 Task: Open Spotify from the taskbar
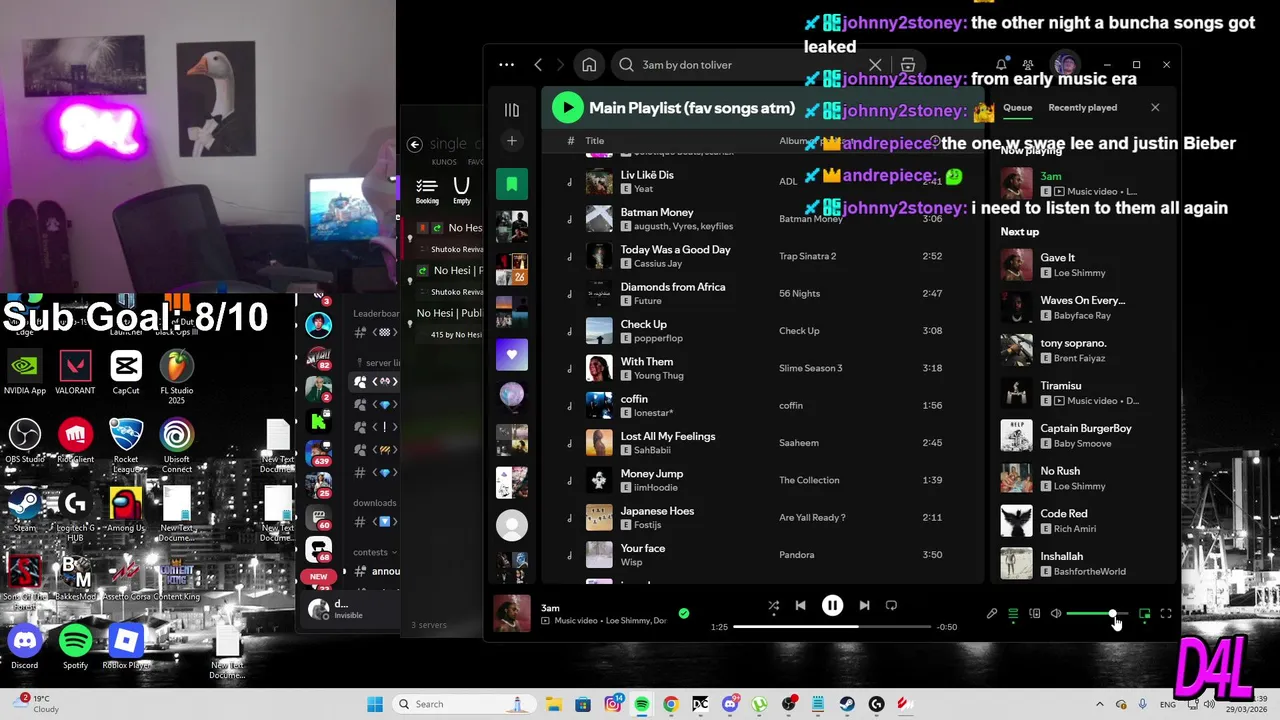tap(641, 704)
